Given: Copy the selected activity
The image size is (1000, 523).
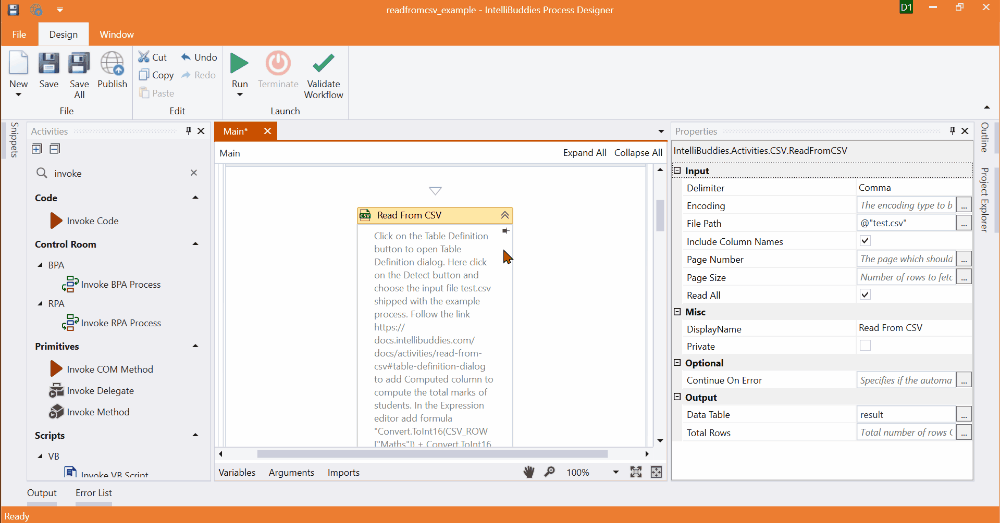Looking at the screenshot, I should (x=156, y=75).
